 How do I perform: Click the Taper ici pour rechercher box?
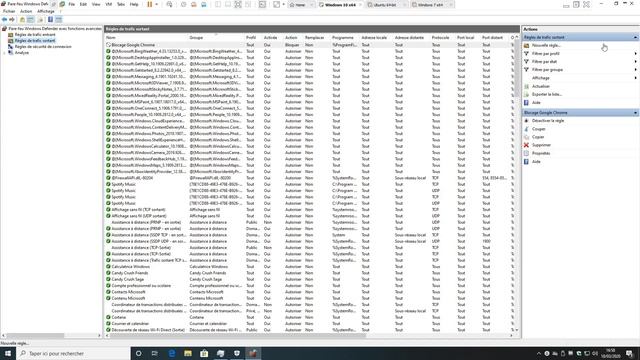73,353
